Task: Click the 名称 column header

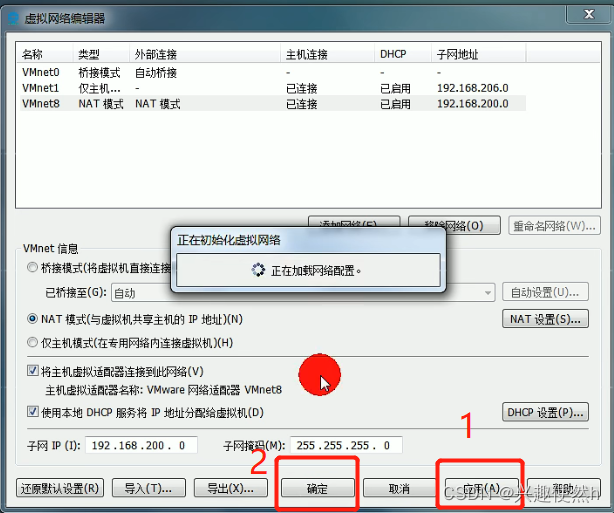Action: click(45, 54)
